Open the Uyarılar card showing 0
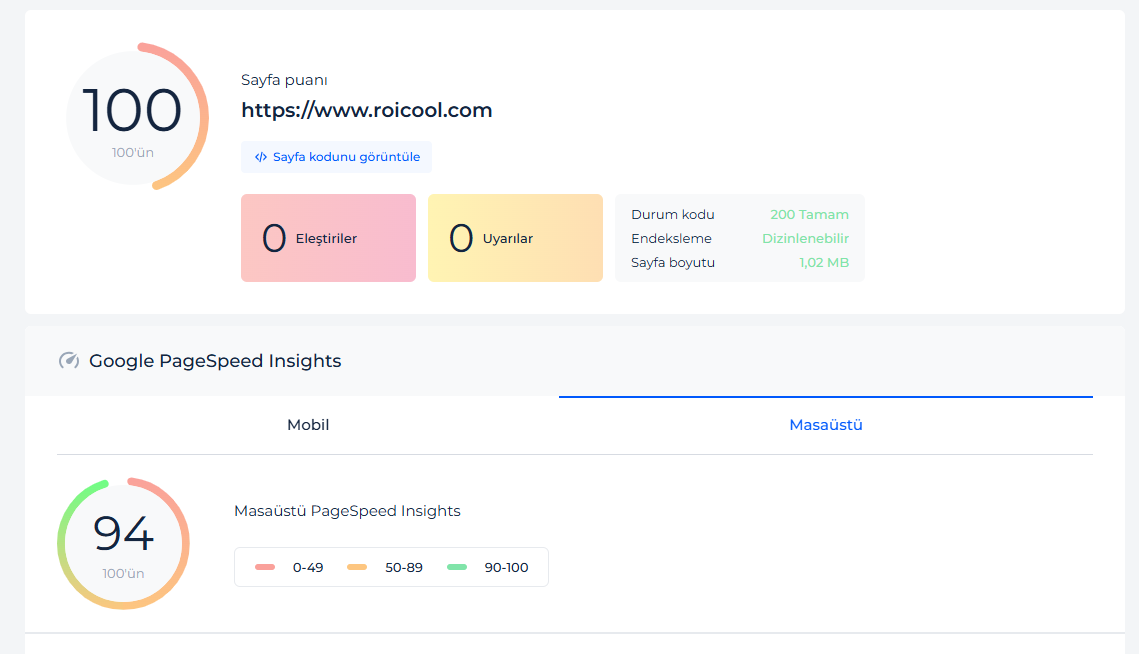 (x=515, y=238)
